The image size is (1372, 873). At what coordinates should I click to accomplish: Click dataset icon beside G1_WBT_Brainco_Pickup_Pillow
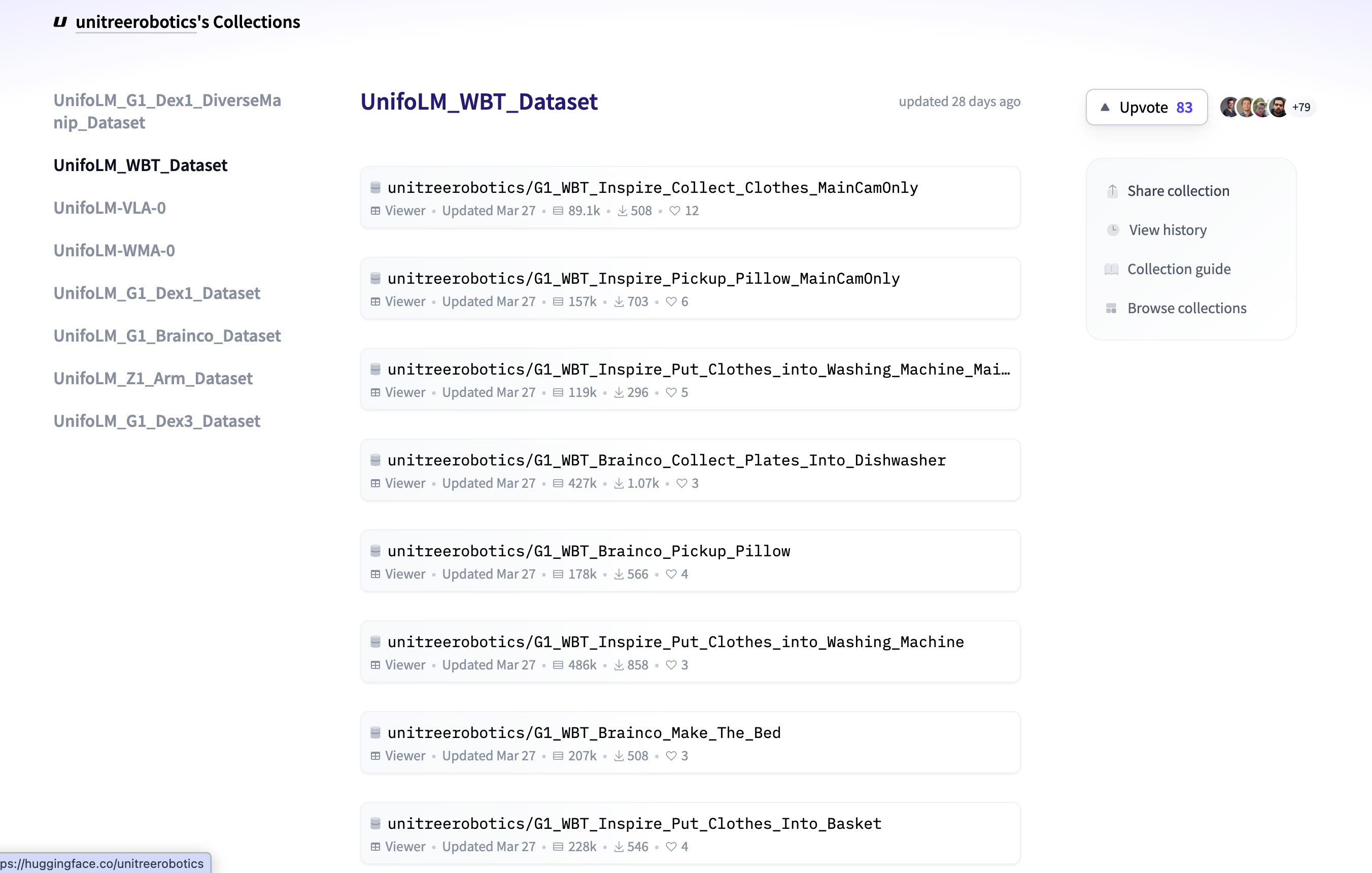(x=375, y=551)
